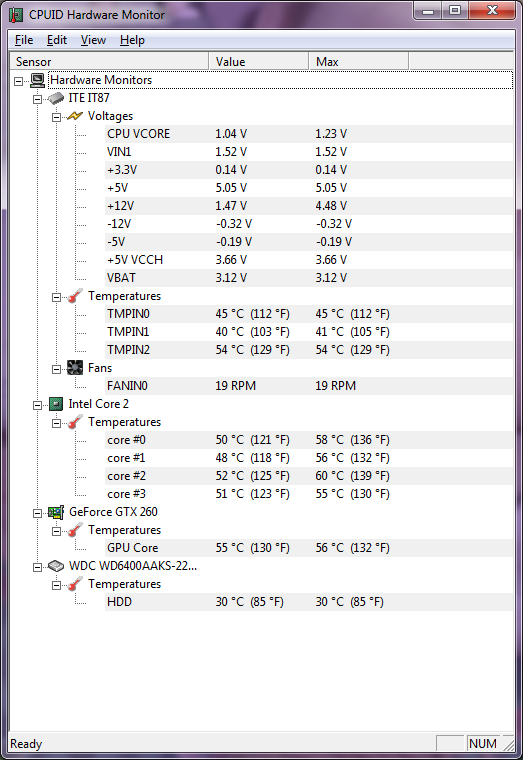Image resolution: width=523 pixels, height=760 pixels.
Task: Collapse the Fans group
Action: 57,369
